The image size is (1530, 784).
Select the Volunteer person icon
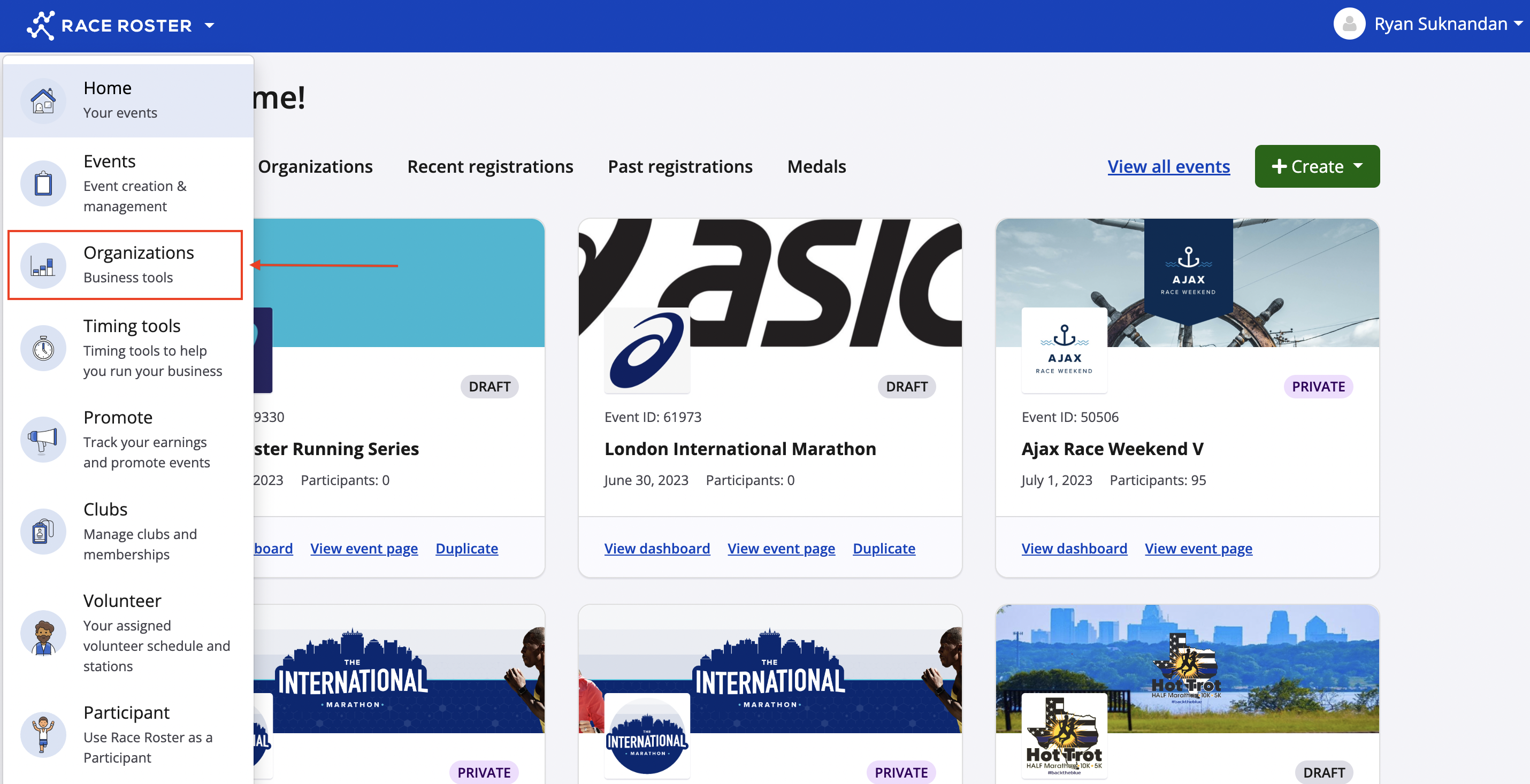pyautogui.click(x=43, y=633)
